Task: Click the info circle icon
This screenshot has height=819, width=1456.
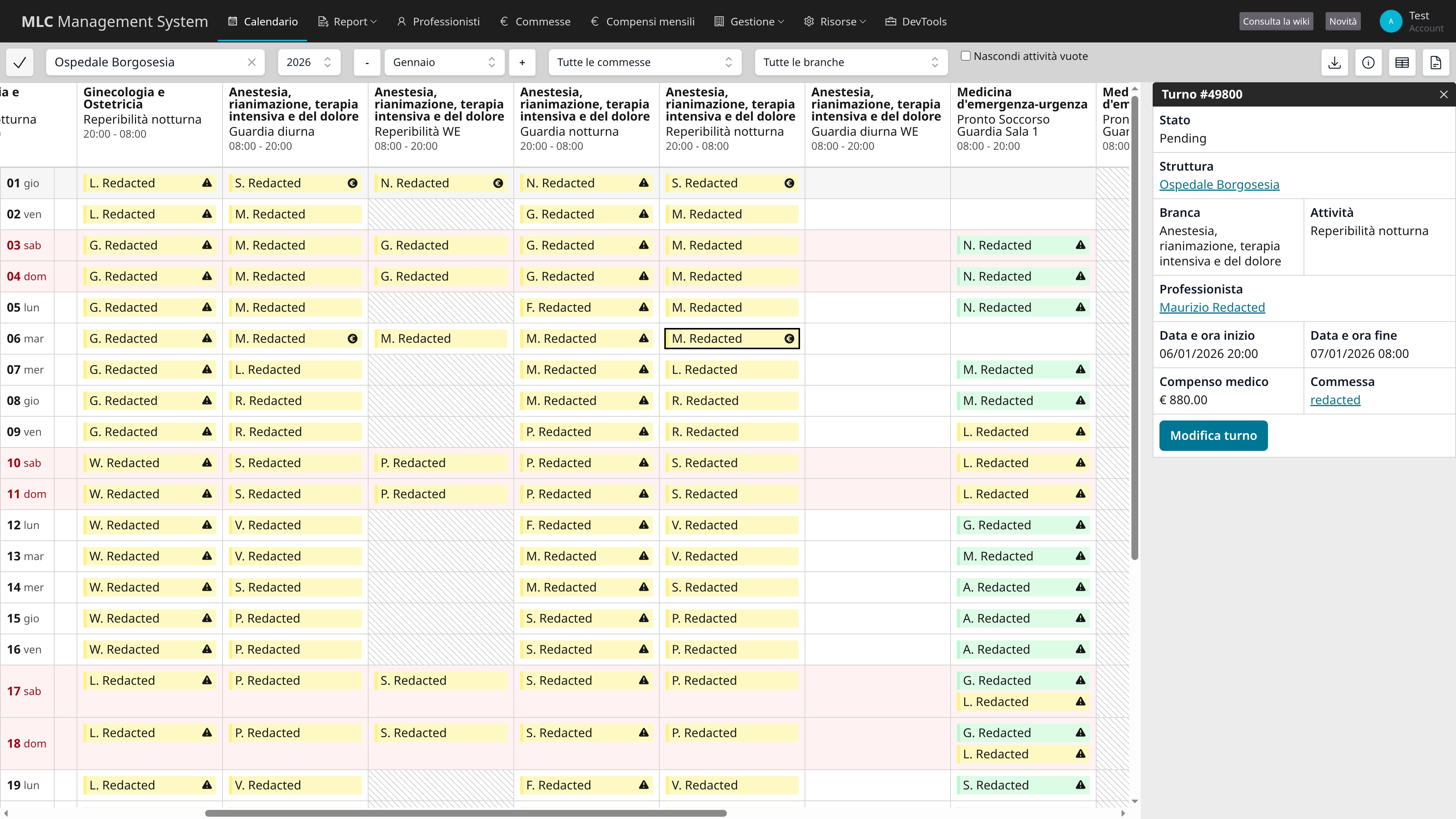Action: 1368,62
